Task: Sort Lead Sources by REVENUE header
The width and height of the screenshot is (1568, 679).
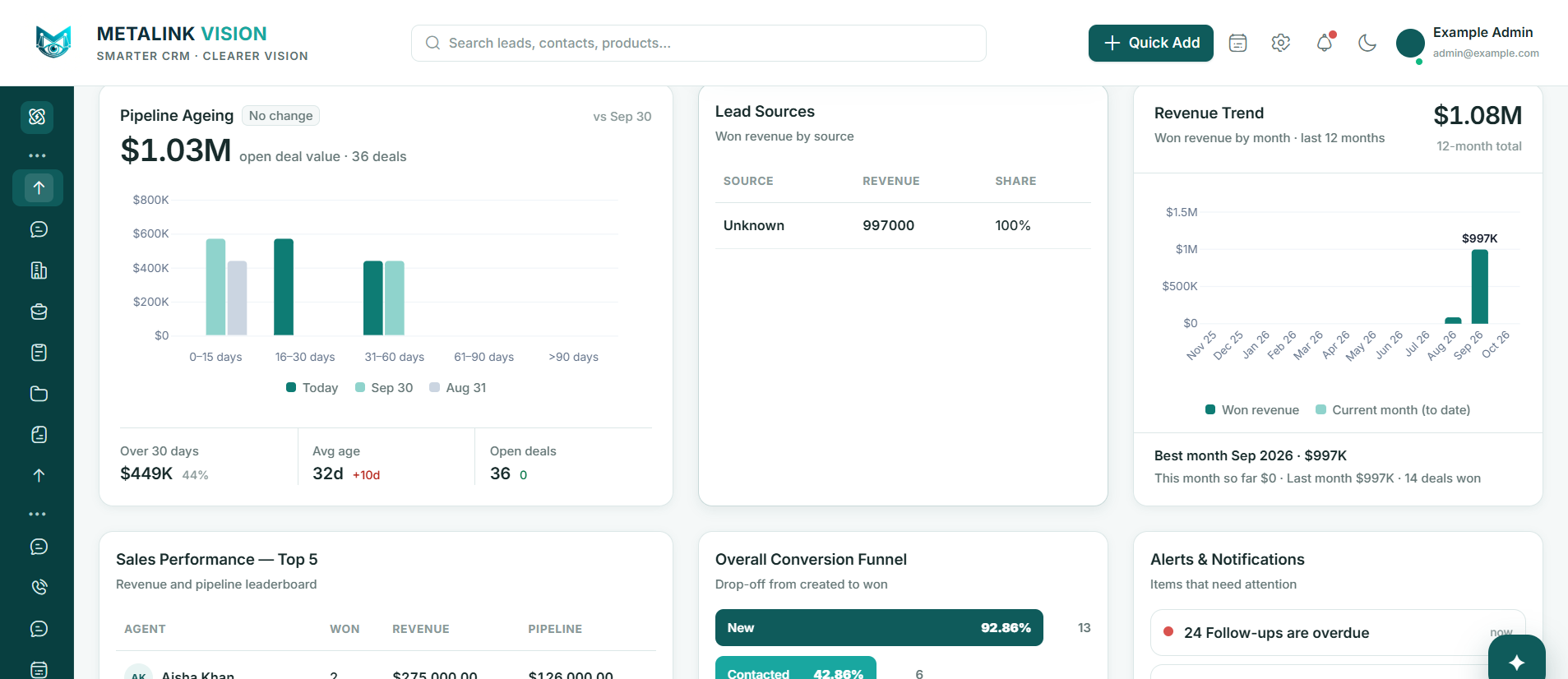Action: [891, 181]
